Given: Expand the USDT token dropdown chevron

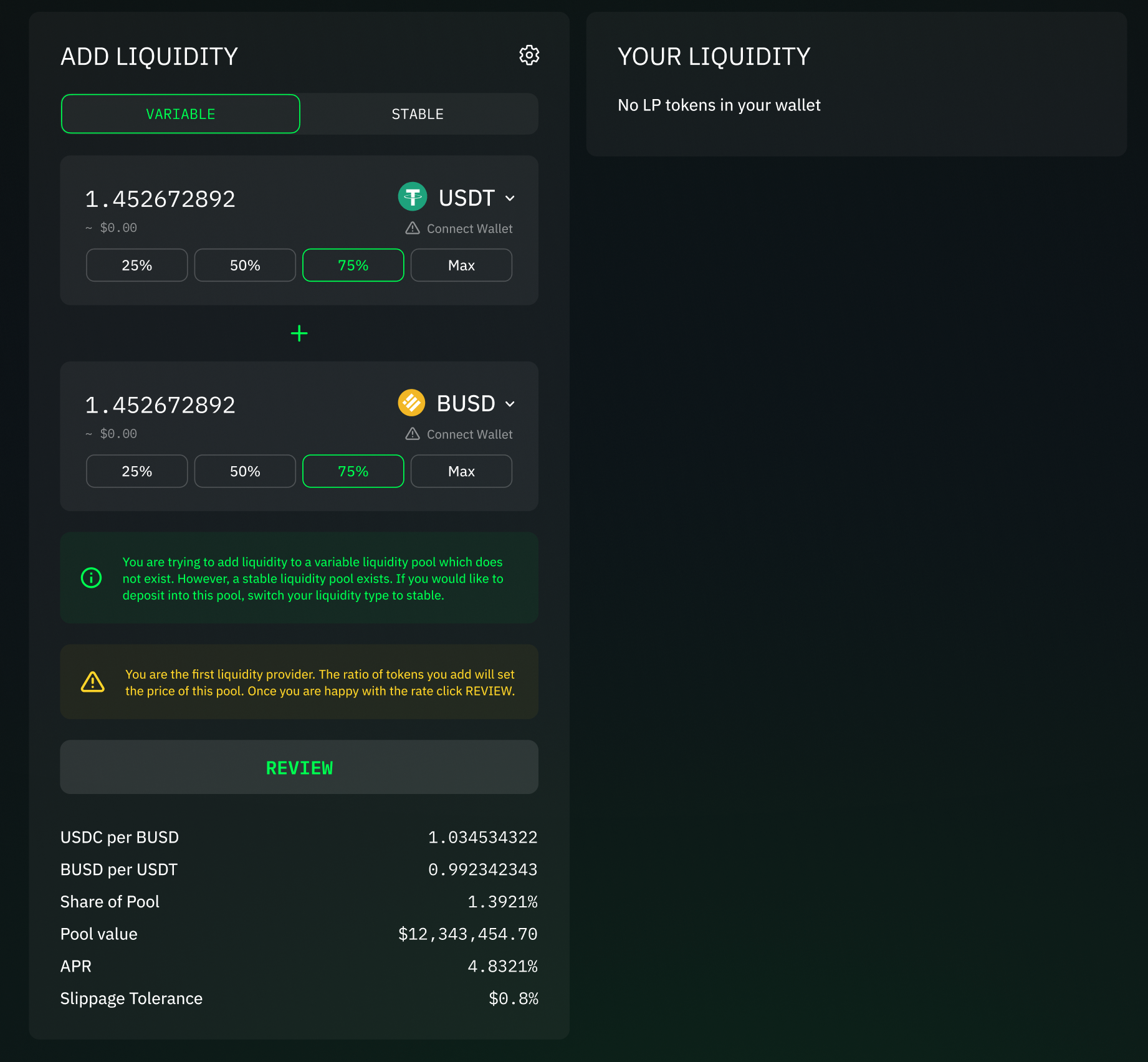Looking at the screenshot, I should tap(510, 198).
